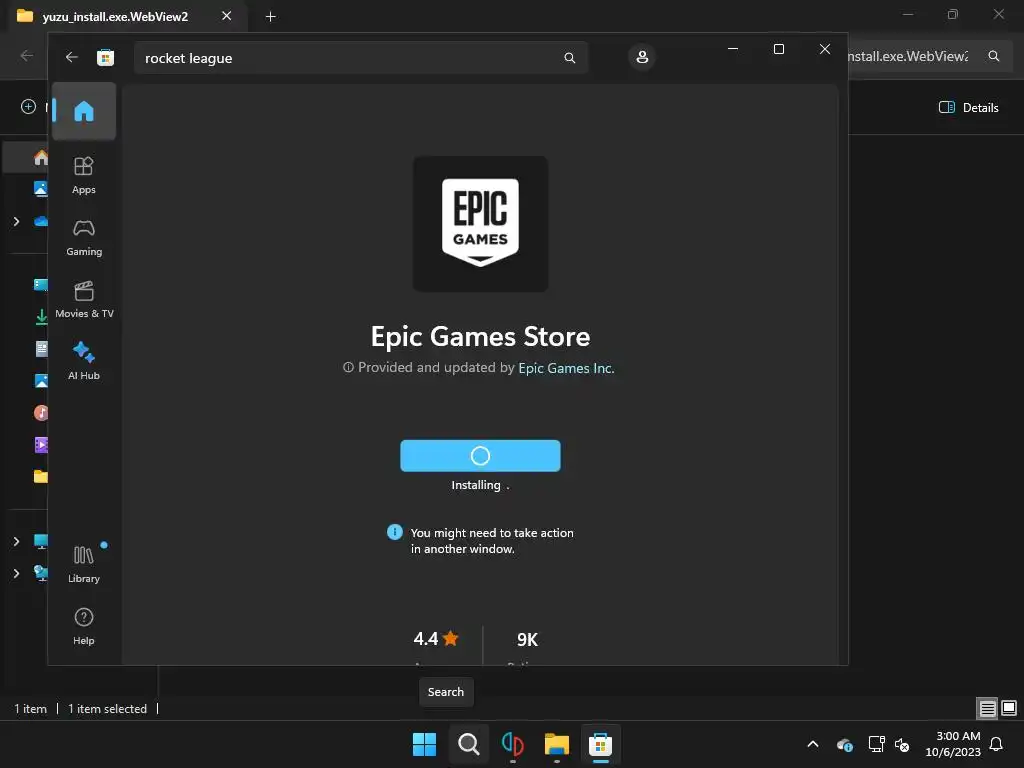The width and height of the screenshot is (1024, 768).
Task: Select Downloads in Explorer navigation pane
Action: (x=41, y=317)
